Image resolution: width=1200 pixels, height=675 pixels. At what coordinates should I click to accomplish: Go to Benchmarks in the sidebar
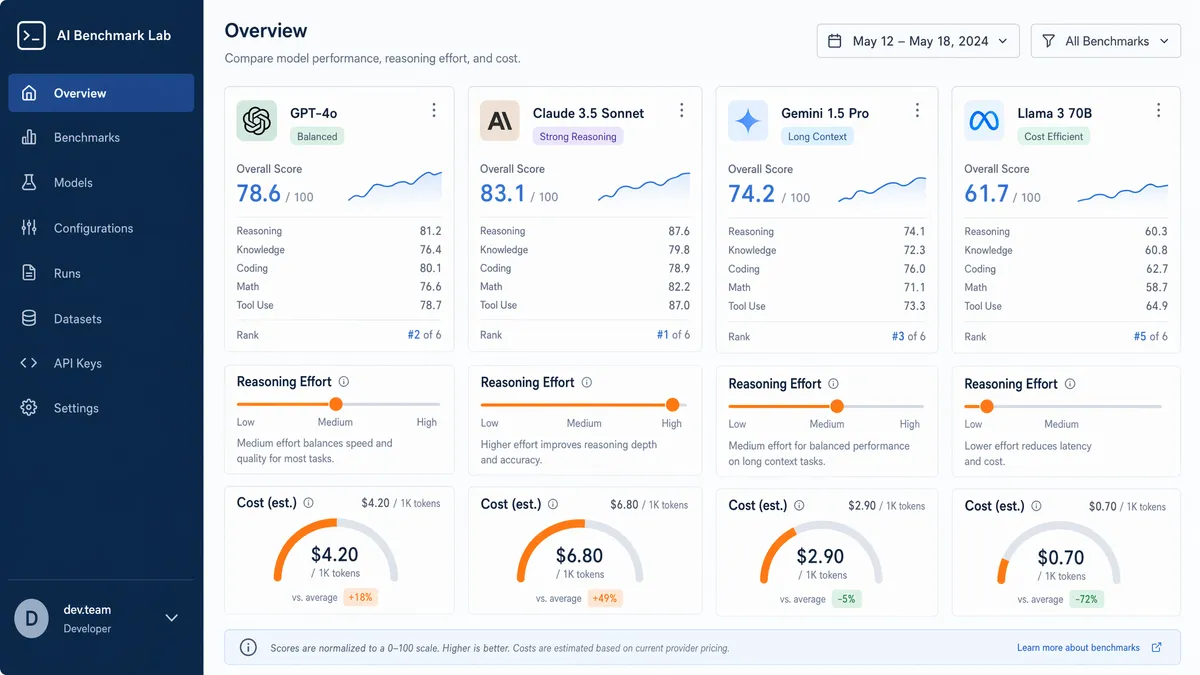(101, 138)
